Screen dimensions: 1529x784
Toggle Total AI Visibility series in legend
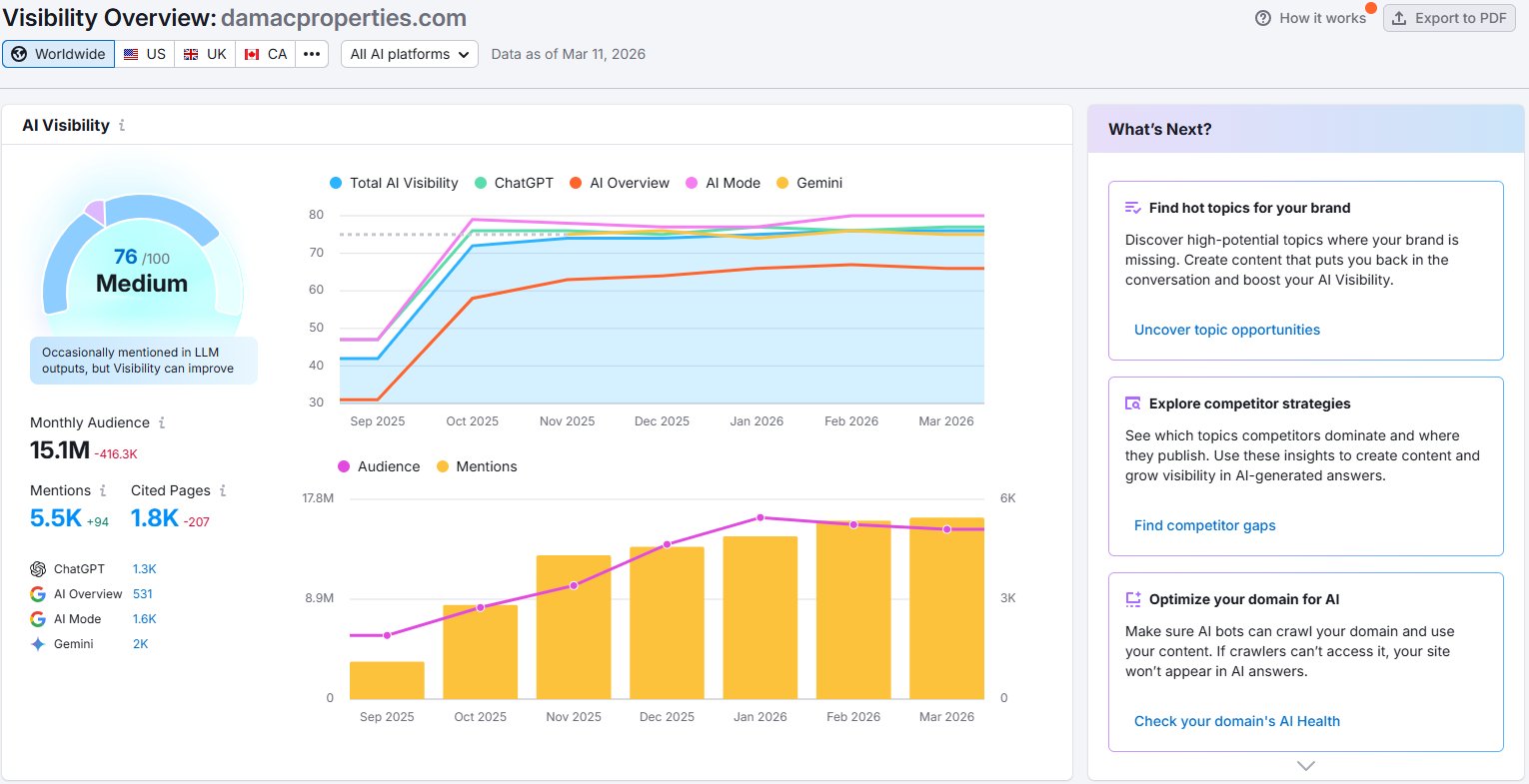394,183
